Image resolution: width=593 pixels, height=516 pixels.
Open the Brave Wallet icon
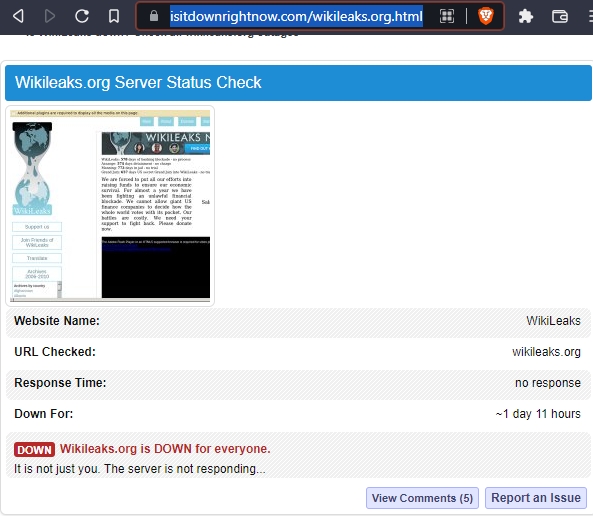560,16
